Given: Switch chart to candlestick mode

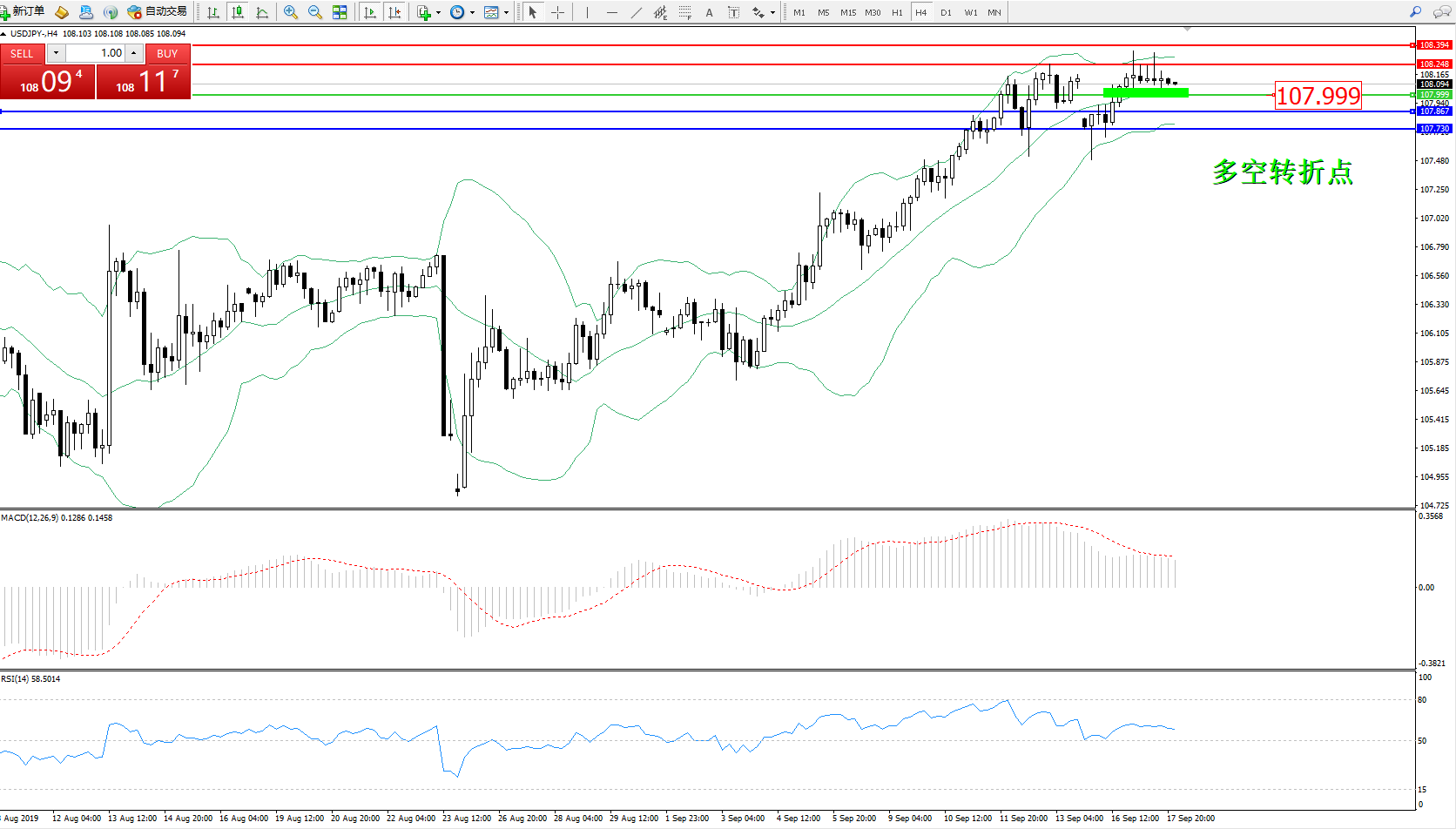Looking at the screenshot, I should (237, 12).
